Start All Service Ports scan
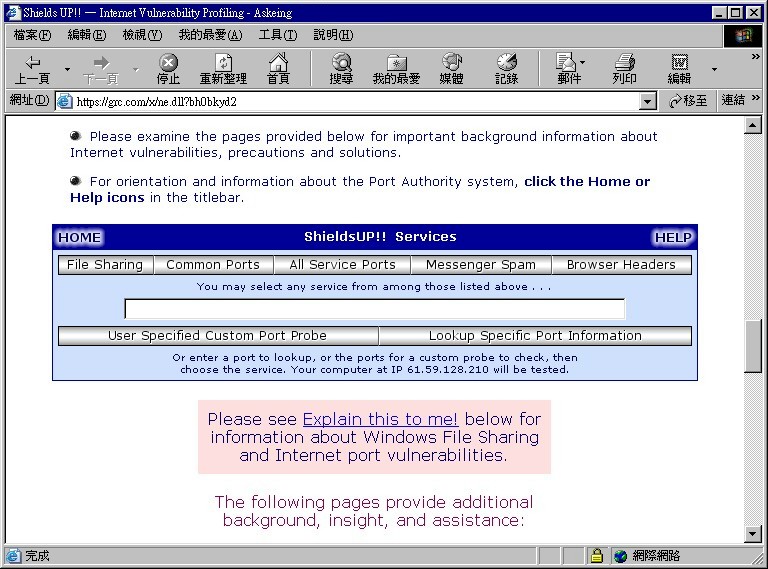This screenshot has width=768, height=569. [x=342, y=265]
